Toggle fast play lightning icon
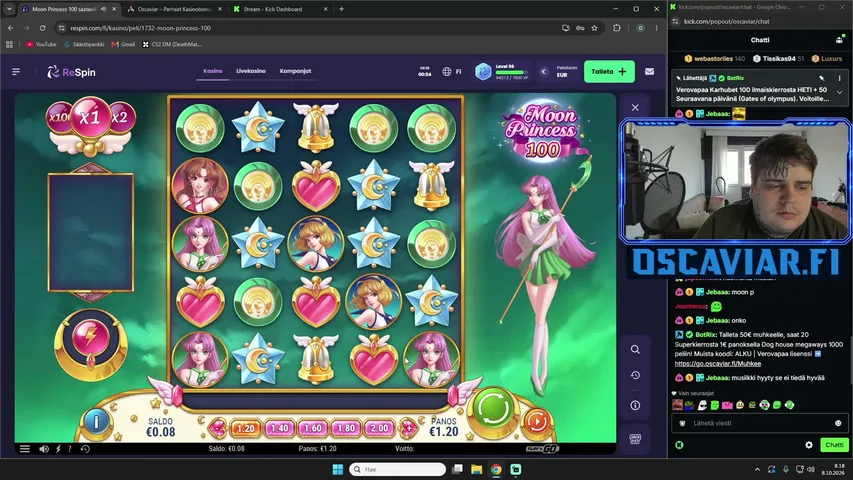The width and height of the screenshot is (853, 480). [58, 449]
